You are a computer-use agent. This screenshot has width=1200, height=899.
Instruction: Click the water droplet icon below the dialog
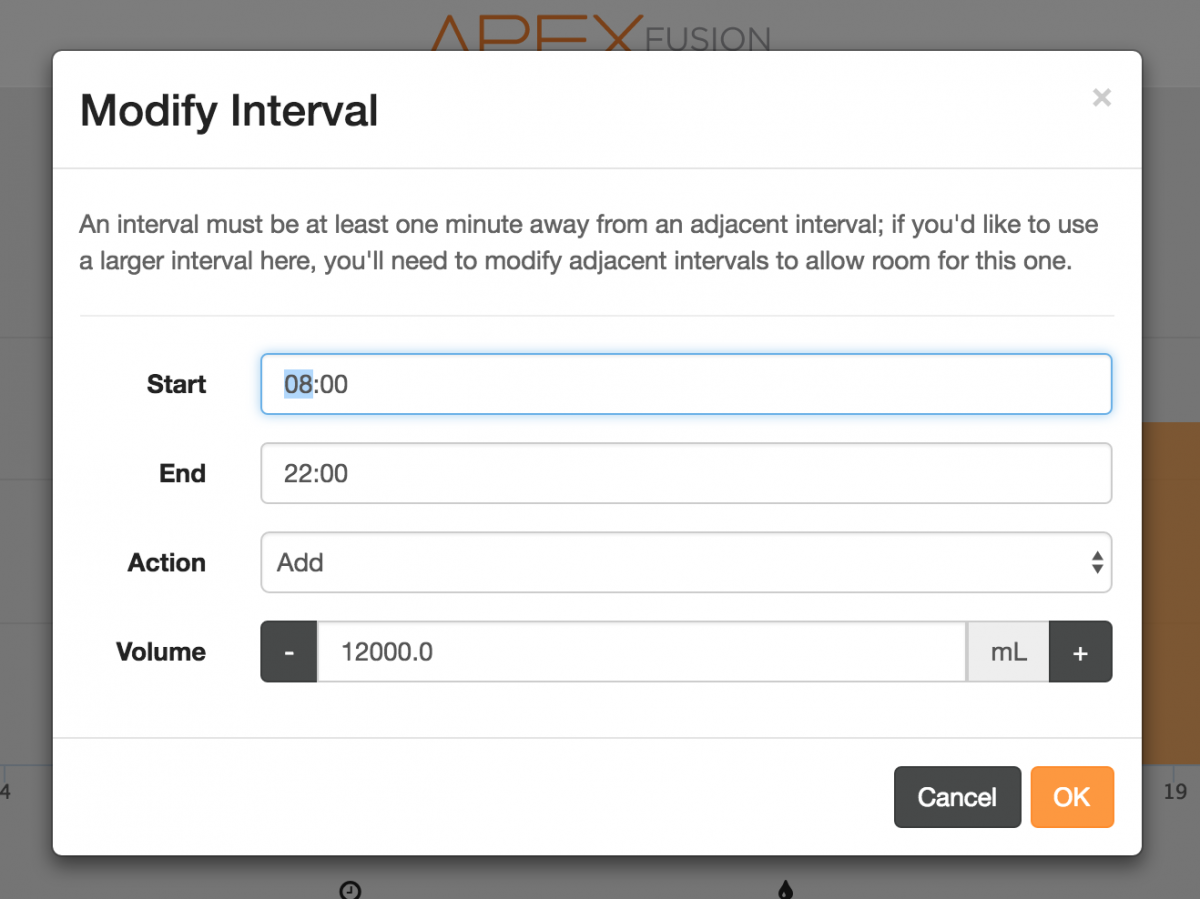tap(785, 889)
